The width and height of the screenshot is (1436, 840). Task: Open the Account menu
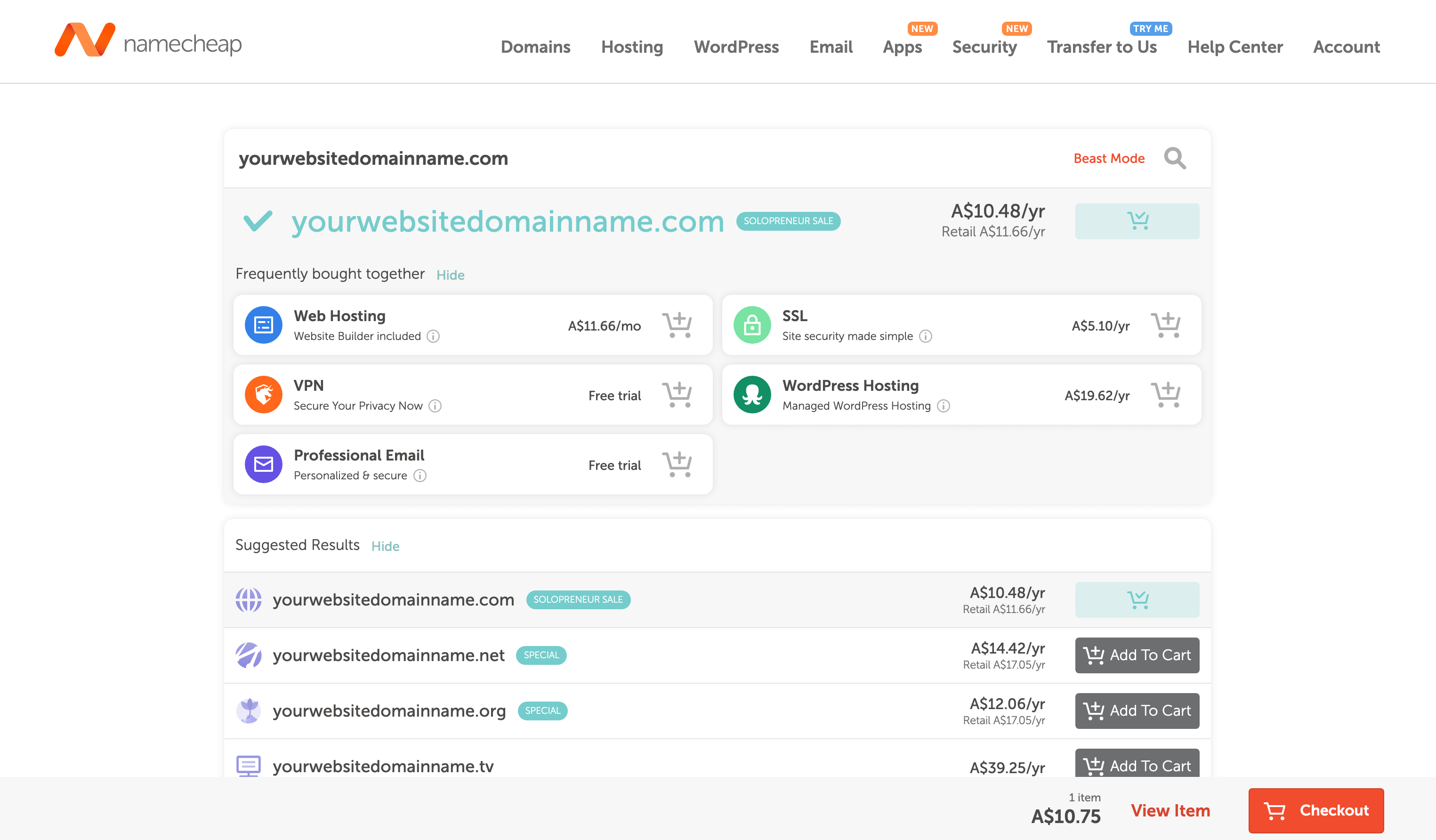1346,47
